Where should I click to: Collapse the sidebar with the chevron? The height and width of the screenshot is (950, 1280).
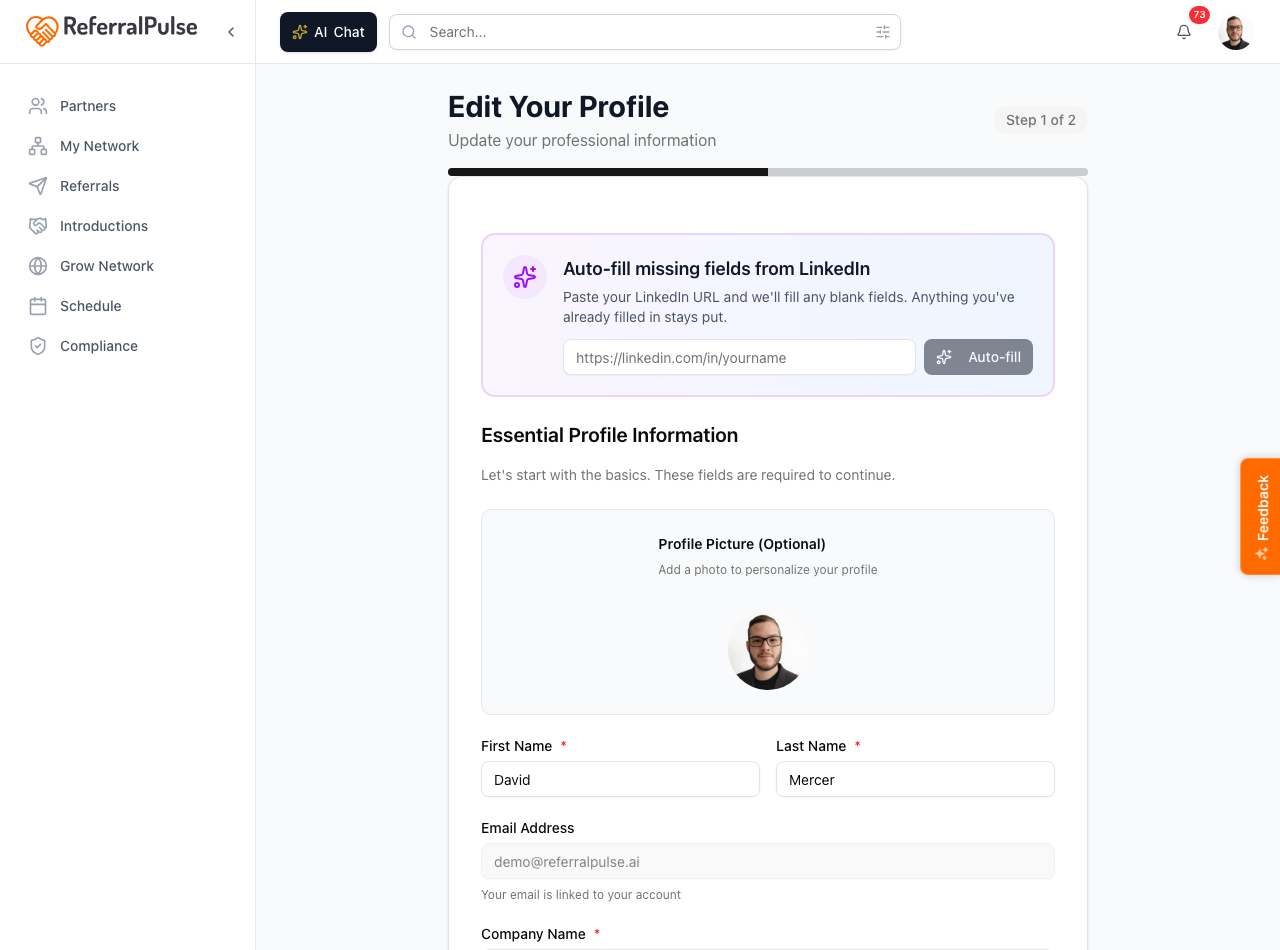[231, 32]
